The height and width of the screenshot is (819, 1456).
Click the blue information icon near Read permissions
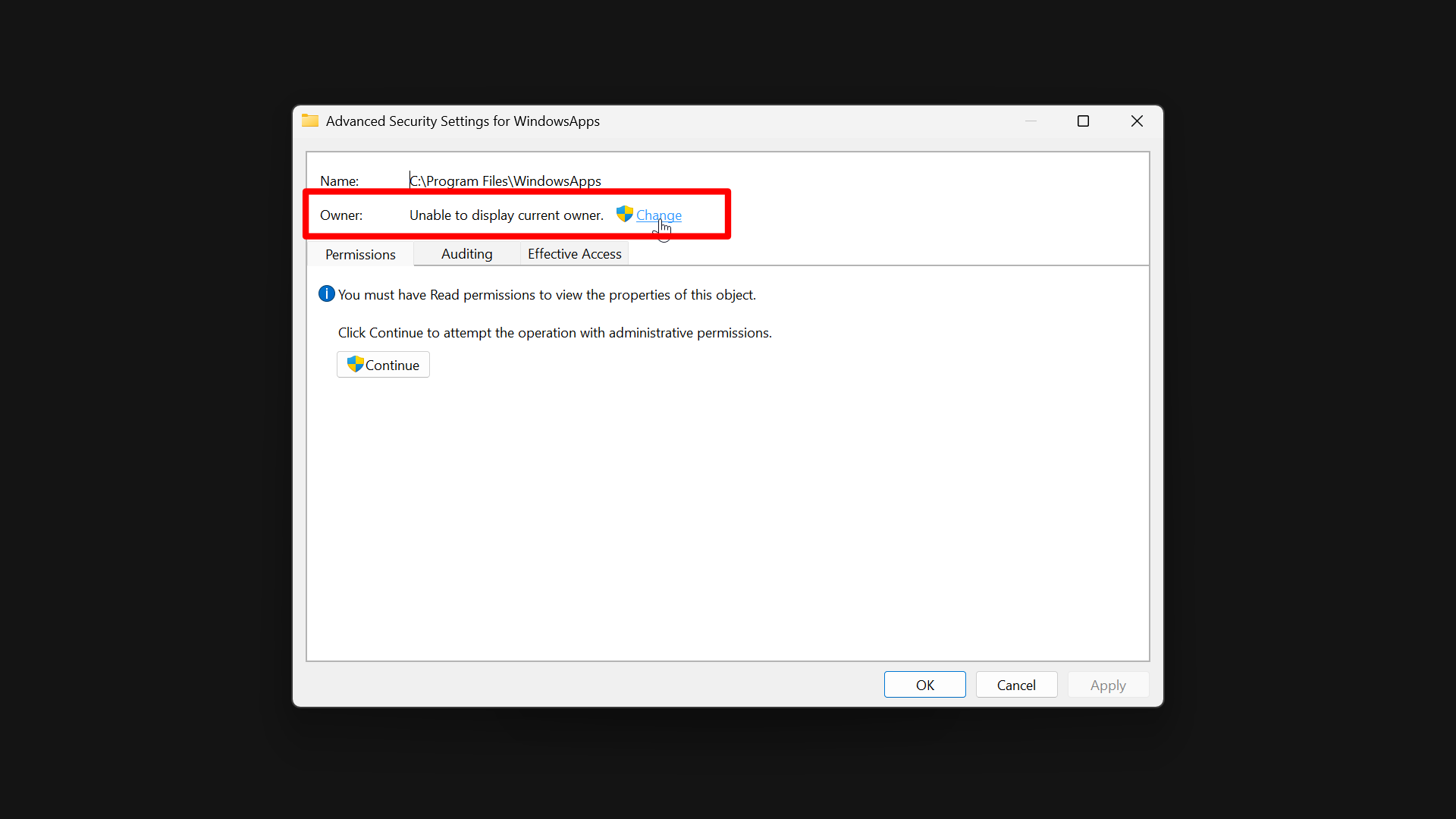[326, 293]
